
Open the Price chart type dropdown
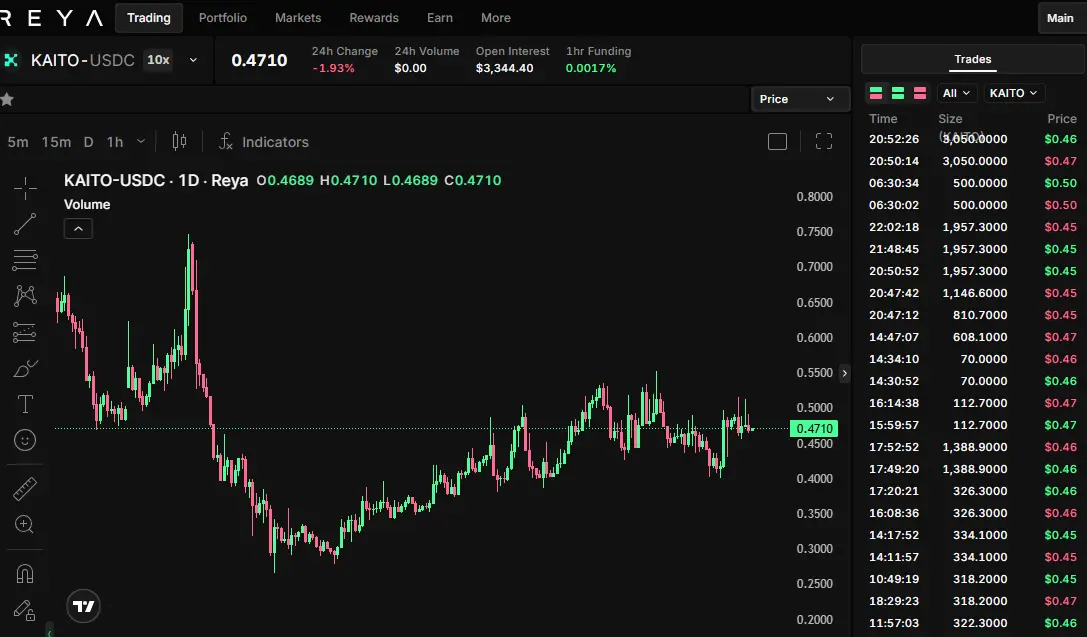tap(800, 99)
